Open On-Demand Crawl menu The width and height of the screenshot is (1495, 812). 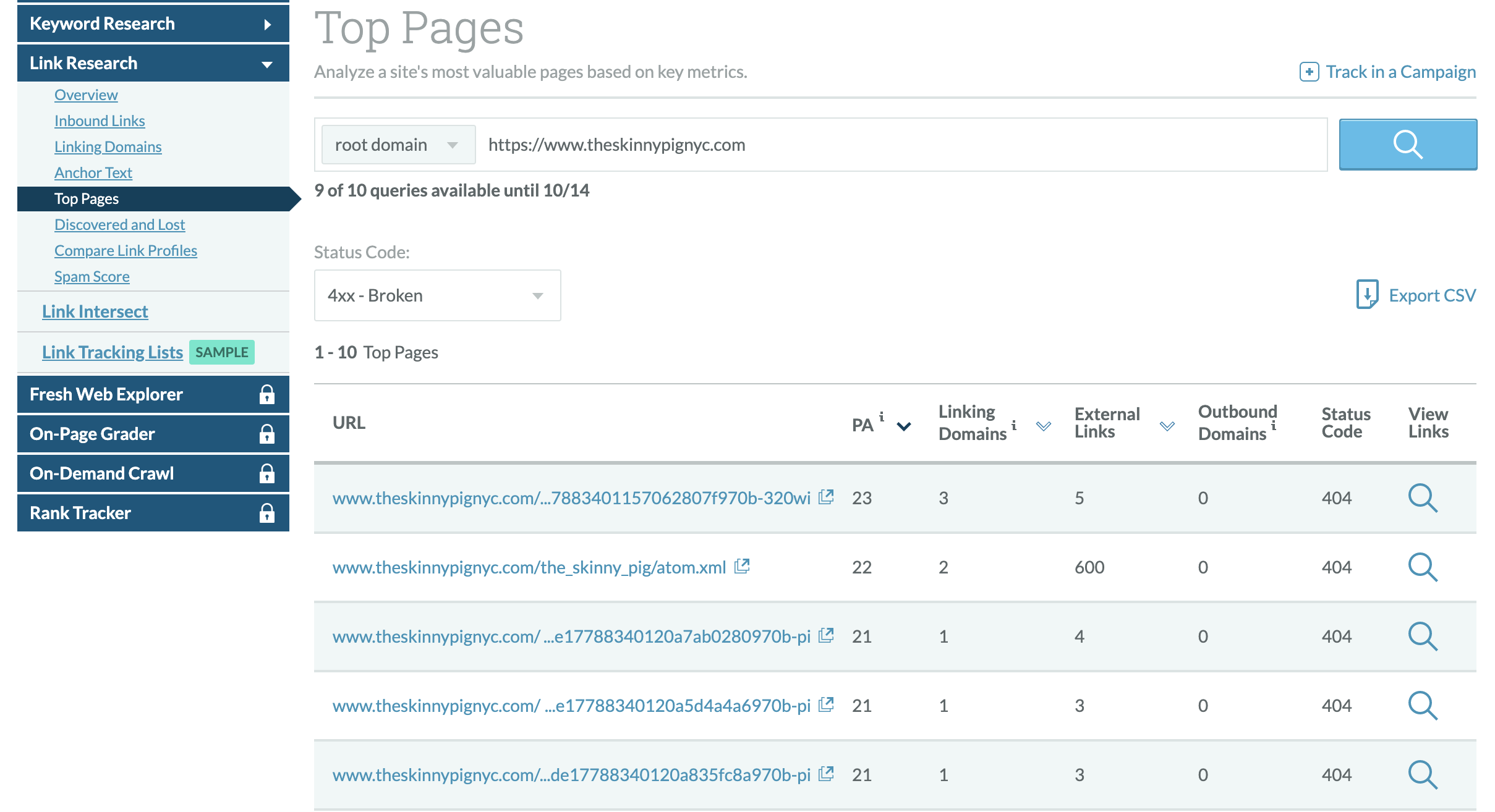(153, 473)
